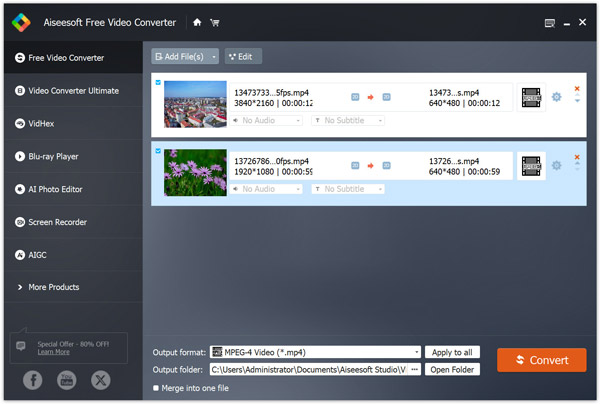The height and width of the screenshot is (404, 600).
Task: Open format profile icon for 13726786 file
Action: pos(531,166)
